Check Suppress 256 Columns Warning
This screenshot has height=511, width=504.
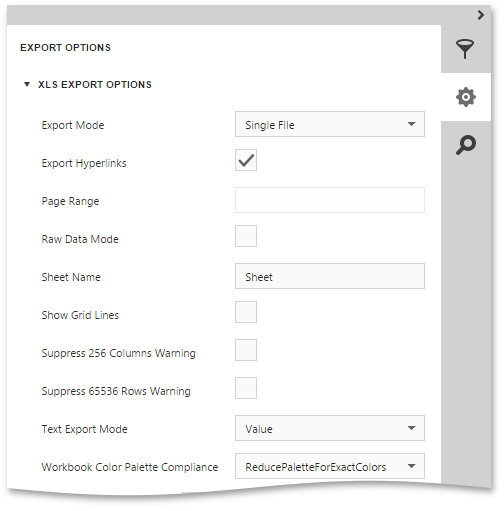coord(246,350)
